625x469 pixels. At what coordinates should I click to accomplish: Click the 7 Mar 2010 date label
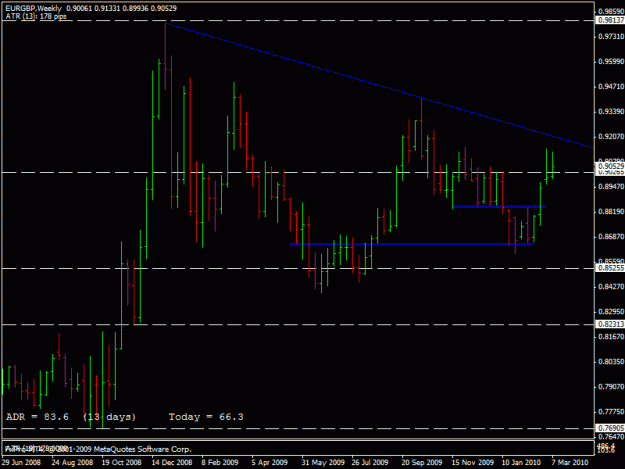[x=570, y=462]
